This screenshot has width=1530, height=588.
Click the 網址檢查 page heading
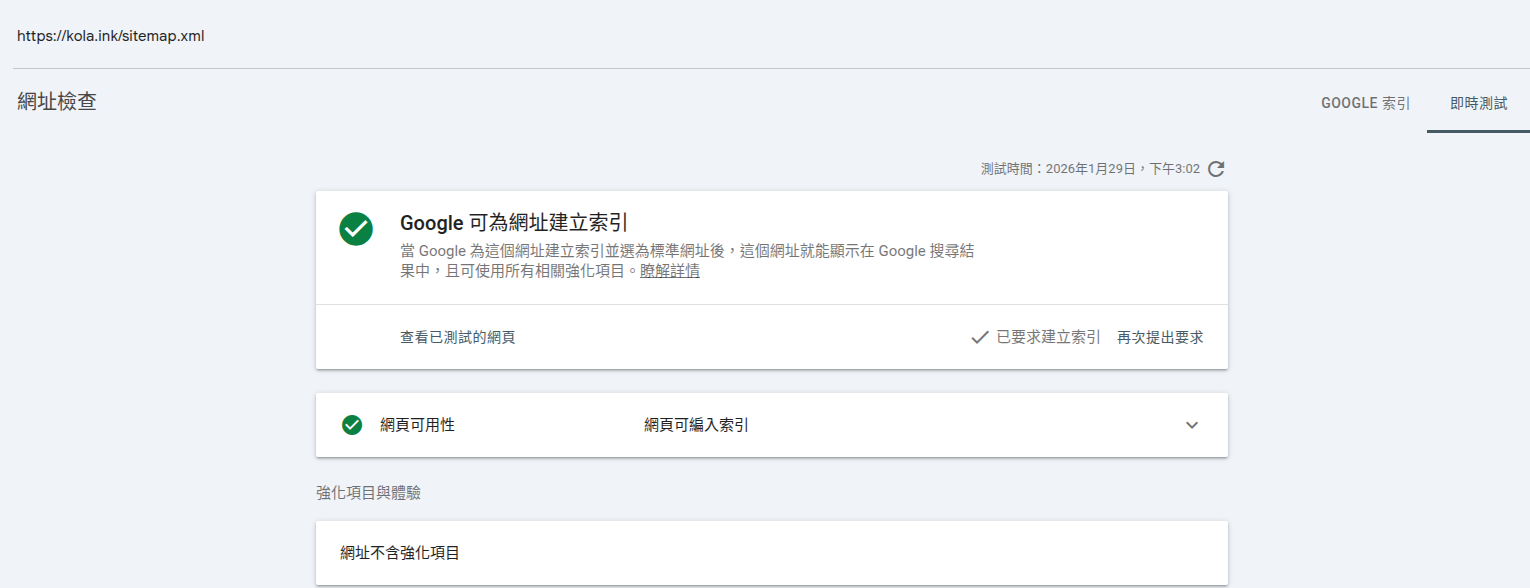[57, 101]
